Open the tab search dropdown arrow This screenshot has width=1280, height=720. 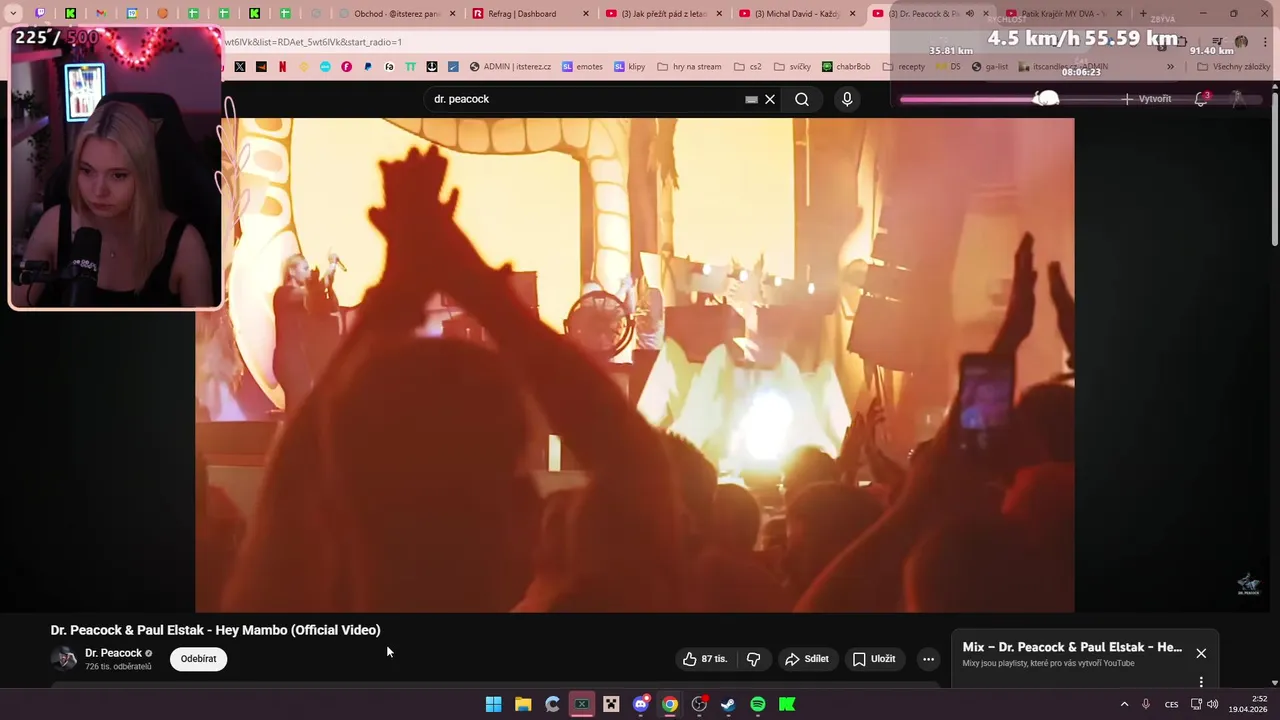pos(13,14)
